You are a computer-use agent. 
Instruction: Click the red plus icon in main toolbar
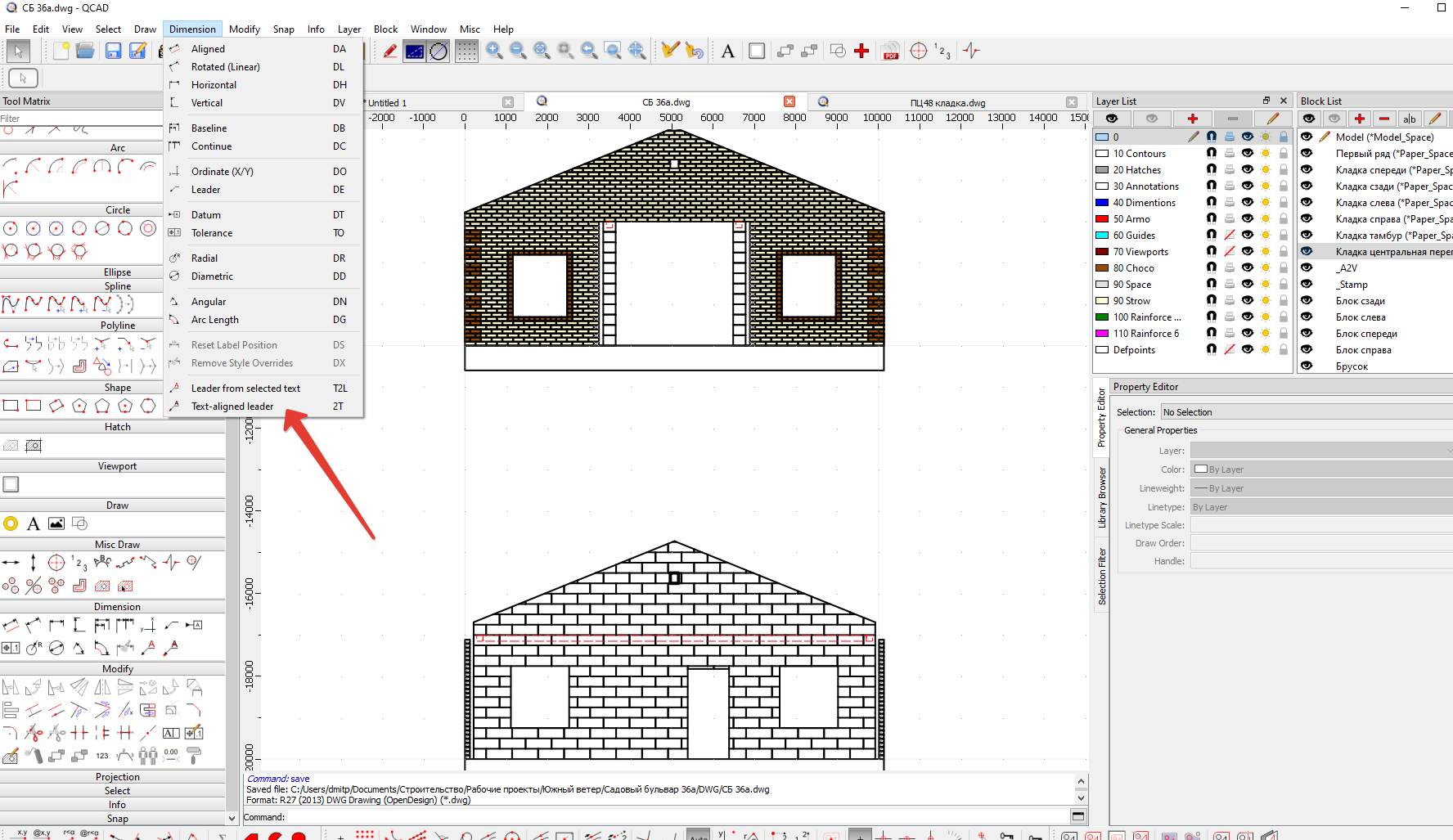pos(861,51)
